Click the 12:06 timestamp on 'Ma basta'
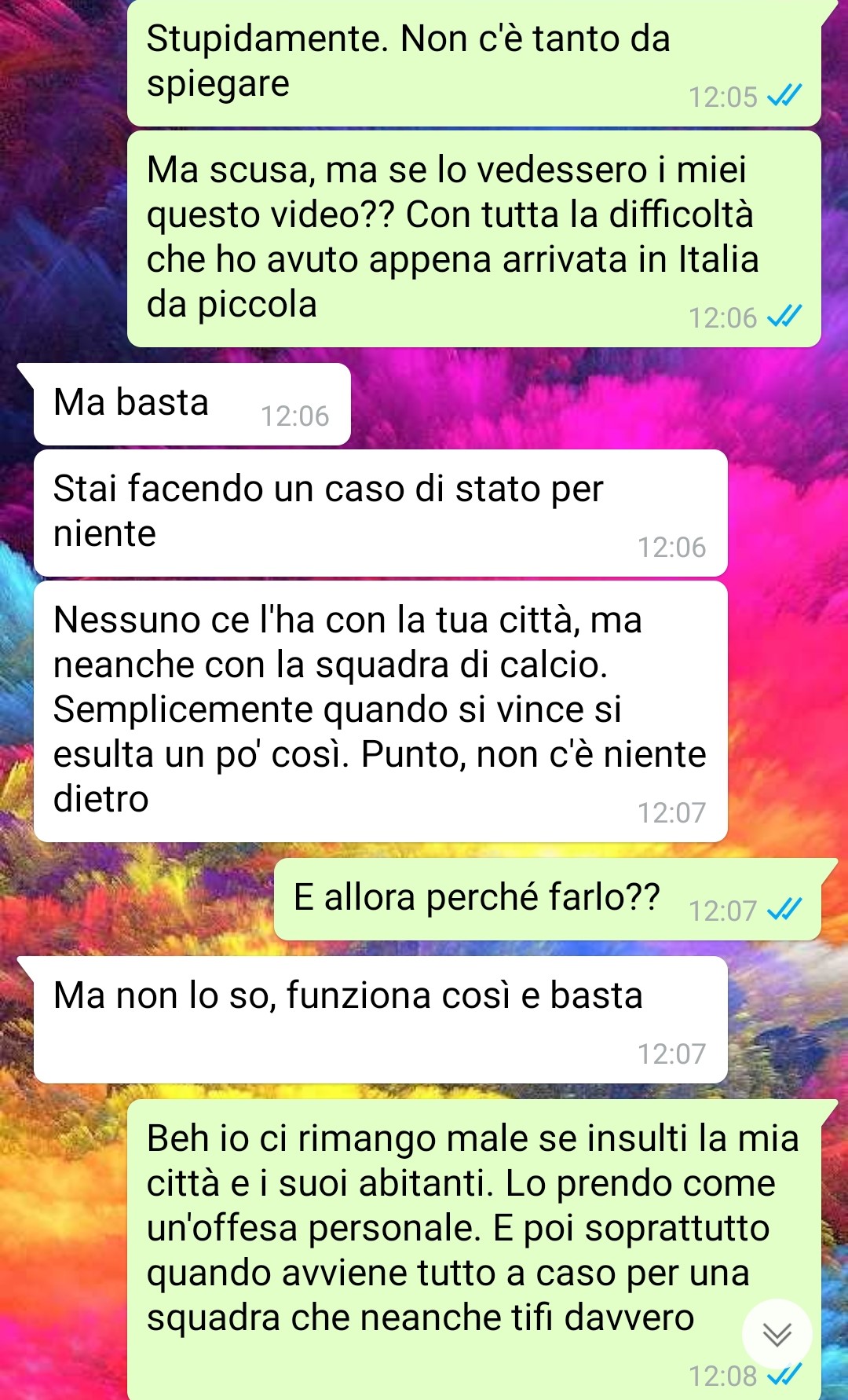The image size is (848, 1400). click(x=295, y=416)
